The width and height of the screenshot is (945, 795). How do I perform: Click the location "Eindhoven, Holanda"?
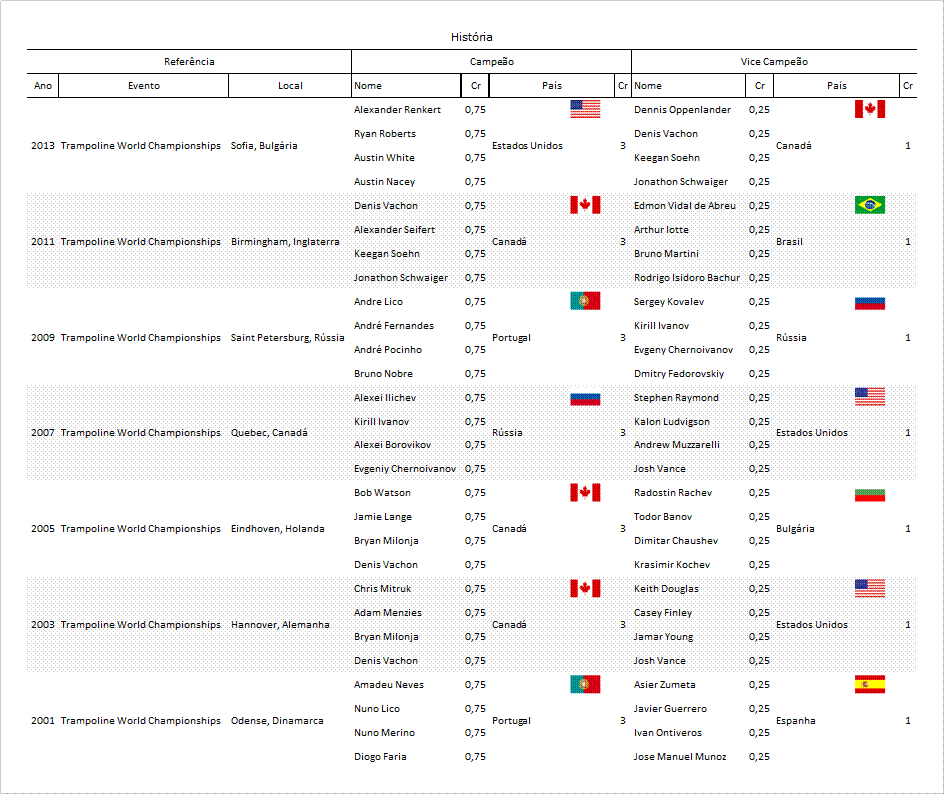tap(278, 528)
